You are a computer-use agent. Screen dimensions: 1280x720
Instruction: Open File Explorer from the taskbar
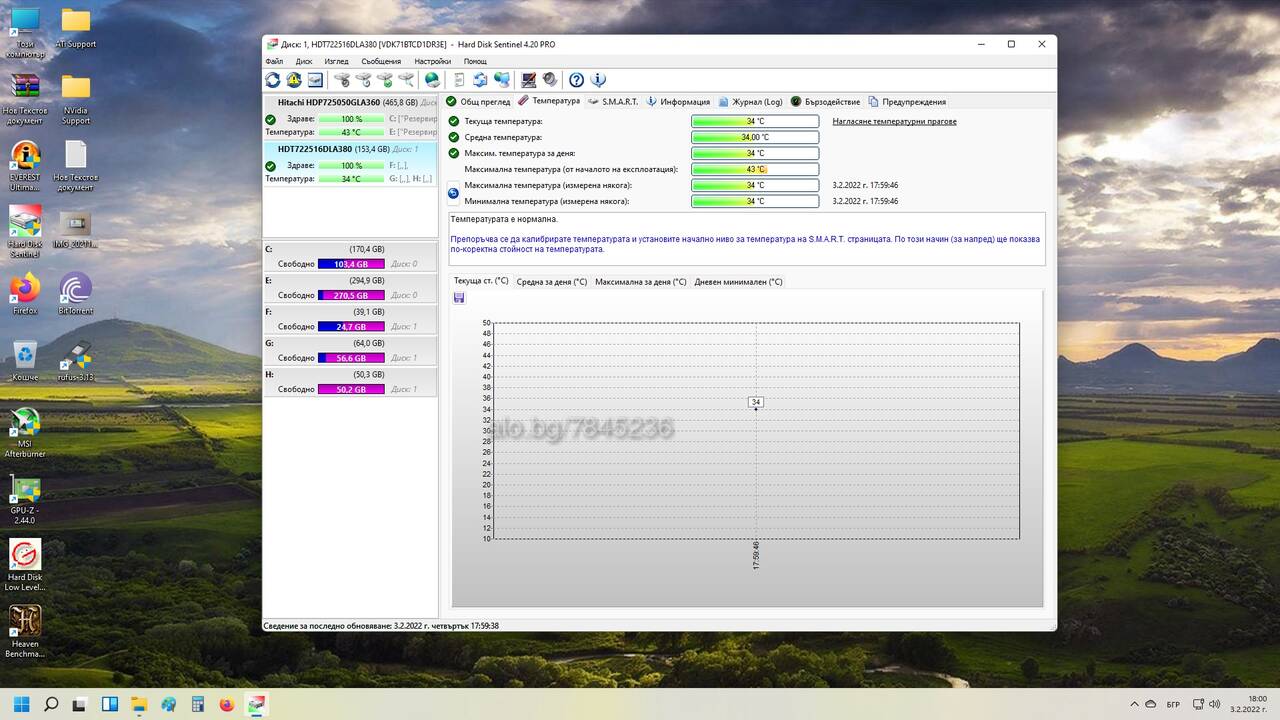(x=139, y=704)
